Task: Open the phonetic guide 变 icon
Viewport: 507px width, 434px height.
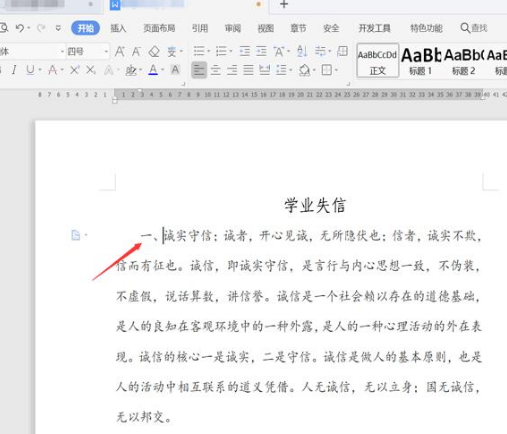Action: click(x=172, y=52)
